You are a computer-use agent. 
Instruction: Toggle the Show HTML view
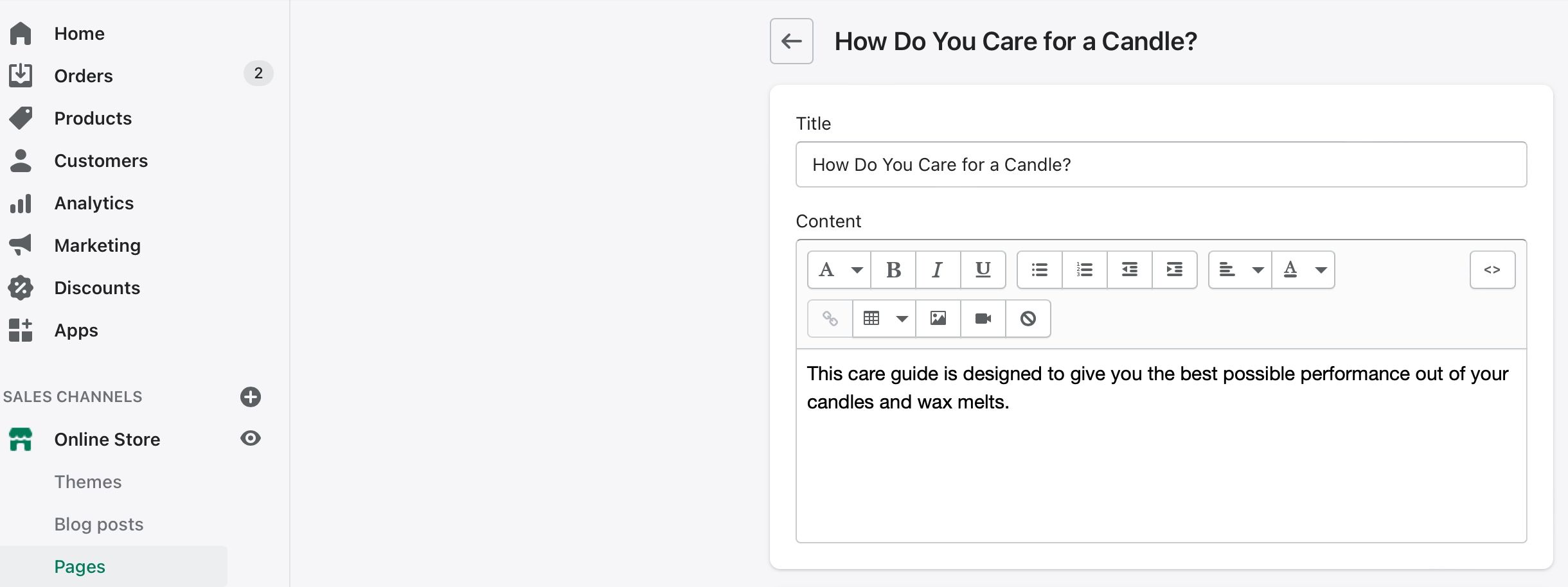click(x=1492, y=270)
